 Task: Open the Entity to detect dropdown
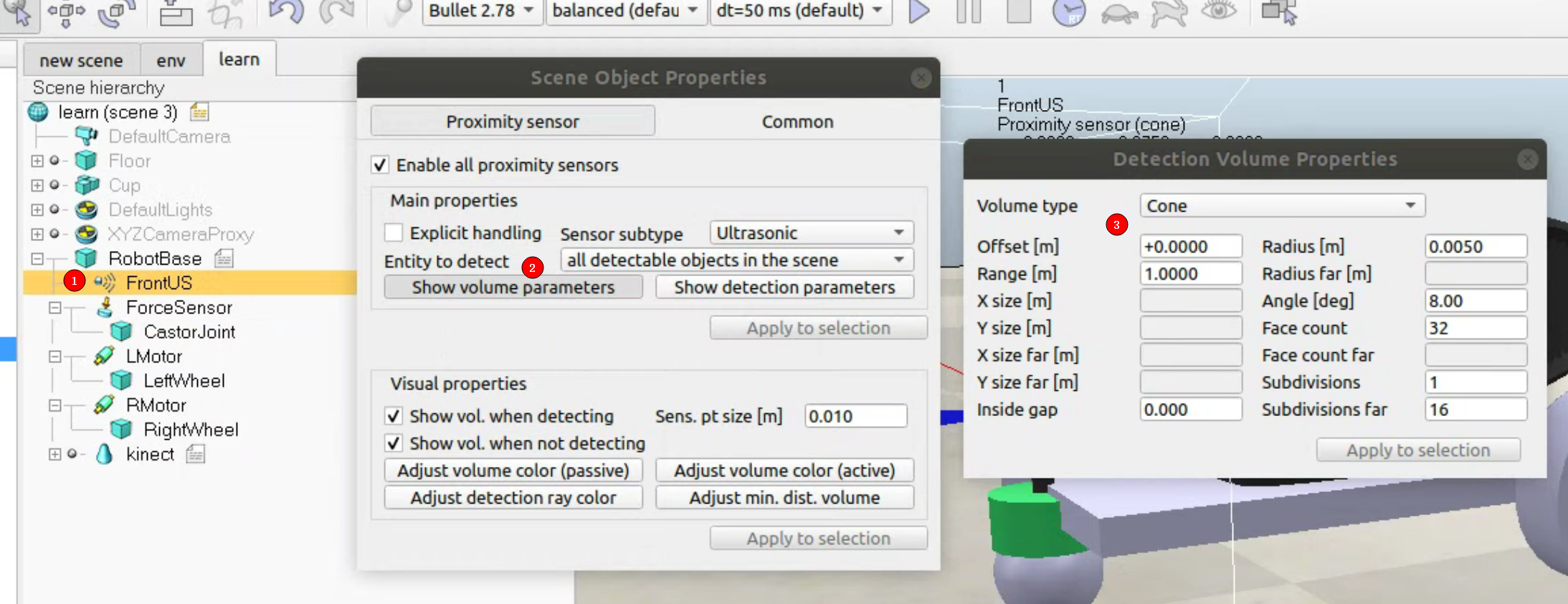737,260
